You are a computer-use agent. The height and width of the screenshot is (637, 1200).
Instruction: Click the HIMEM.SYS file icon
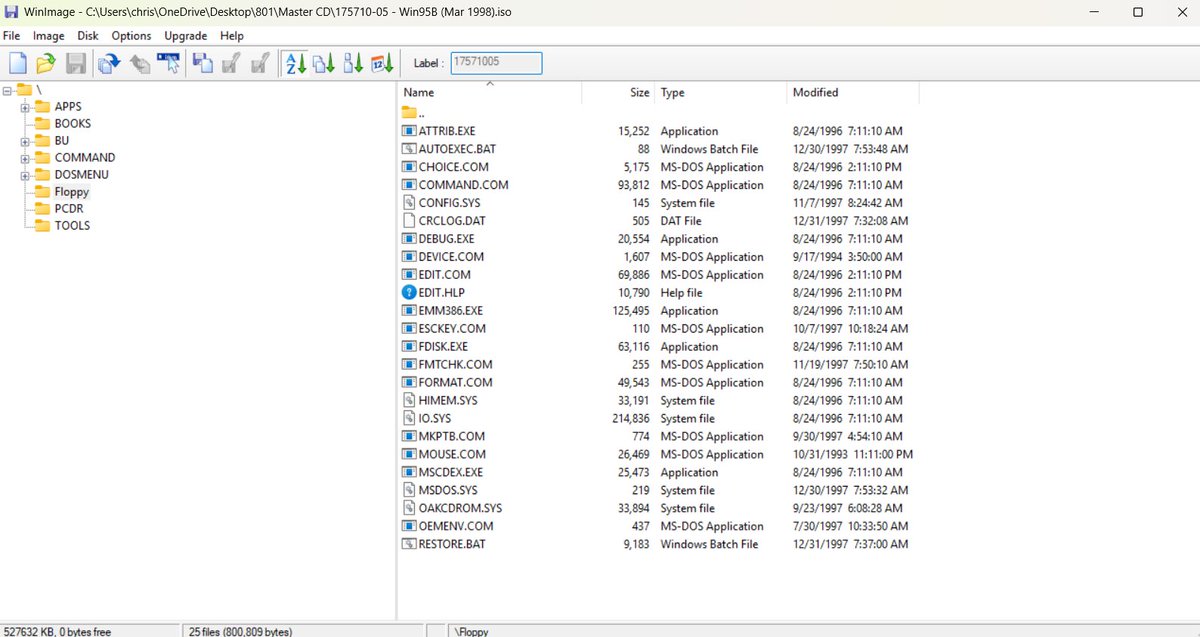click(x=409, y=400)
